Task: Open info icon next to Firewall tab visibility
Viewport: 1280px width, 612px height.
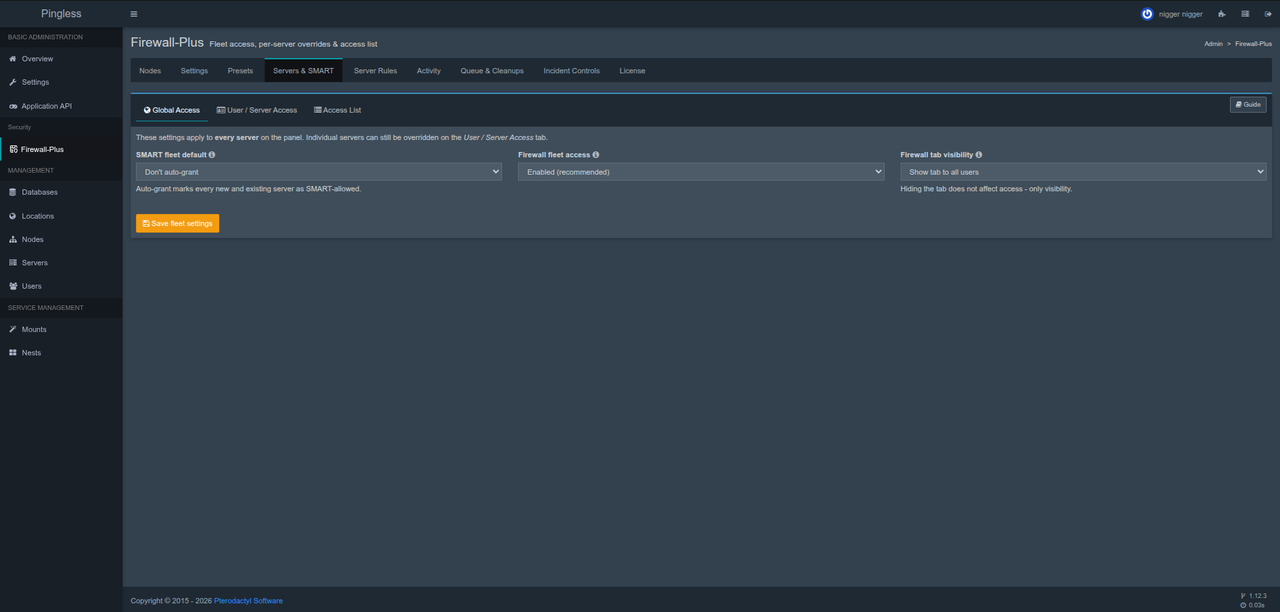Action: coord(979,155)
